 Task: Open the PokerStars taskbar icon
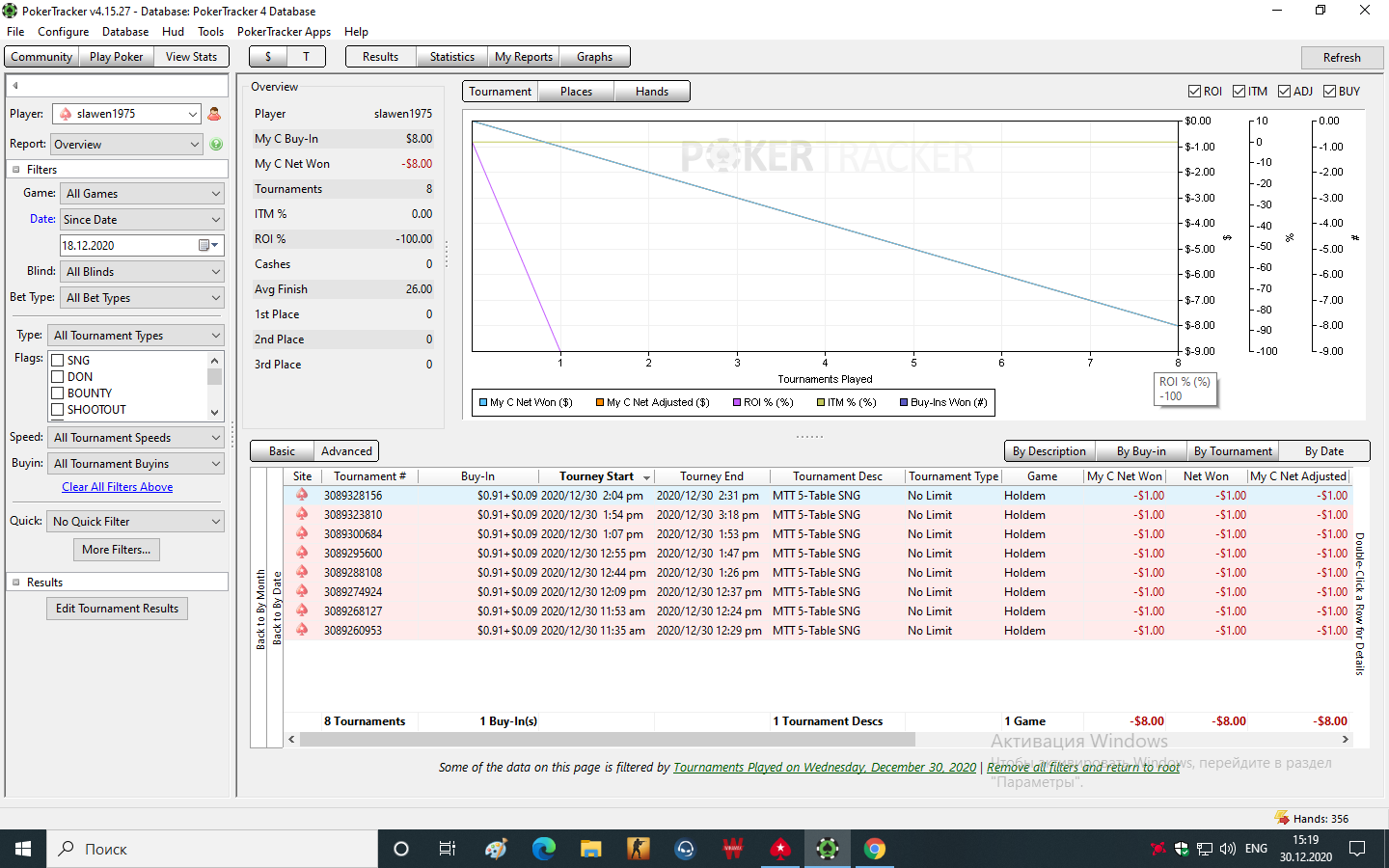[780, 849]
